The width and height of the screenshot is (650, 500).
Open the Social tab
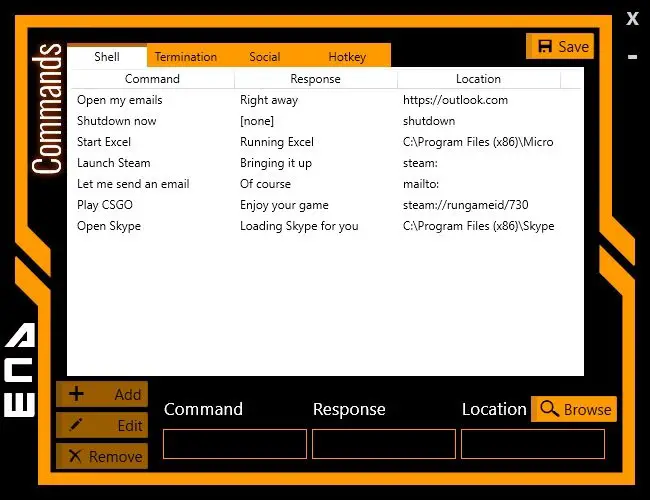click(264, 57)
